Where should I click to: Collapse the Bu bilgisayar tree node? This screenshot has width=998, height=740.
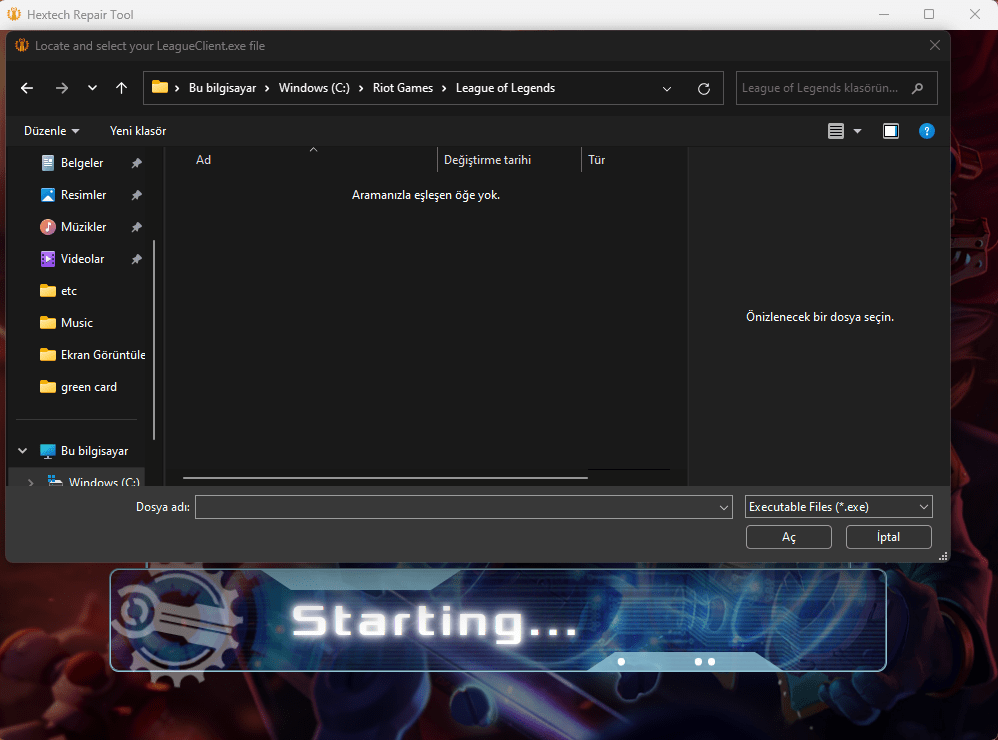(x=23, y=450)
